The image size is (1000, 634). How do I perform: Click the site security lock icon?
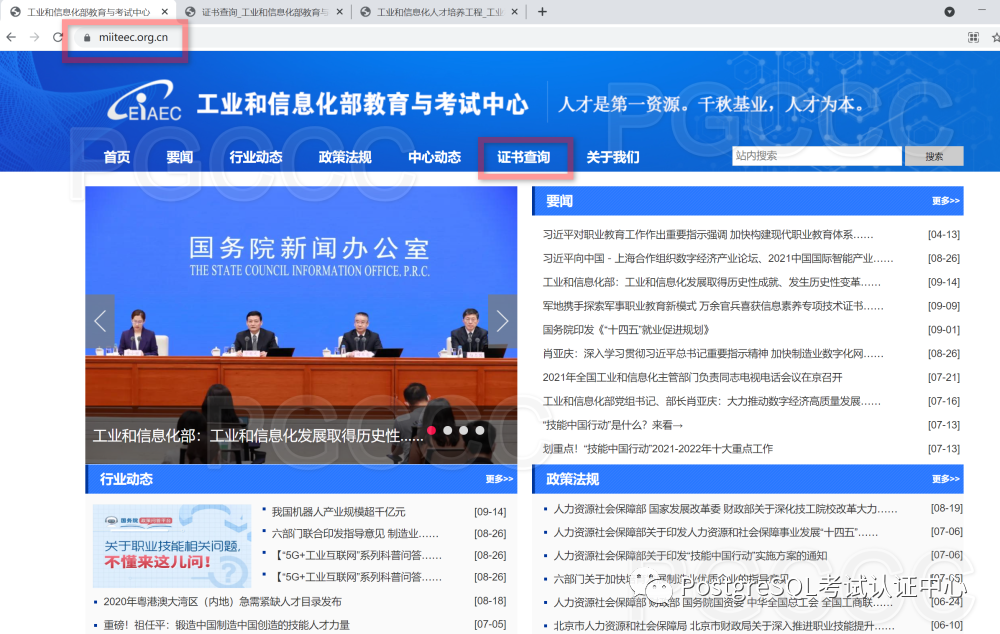pyautogui.click(x=85, y=37)
